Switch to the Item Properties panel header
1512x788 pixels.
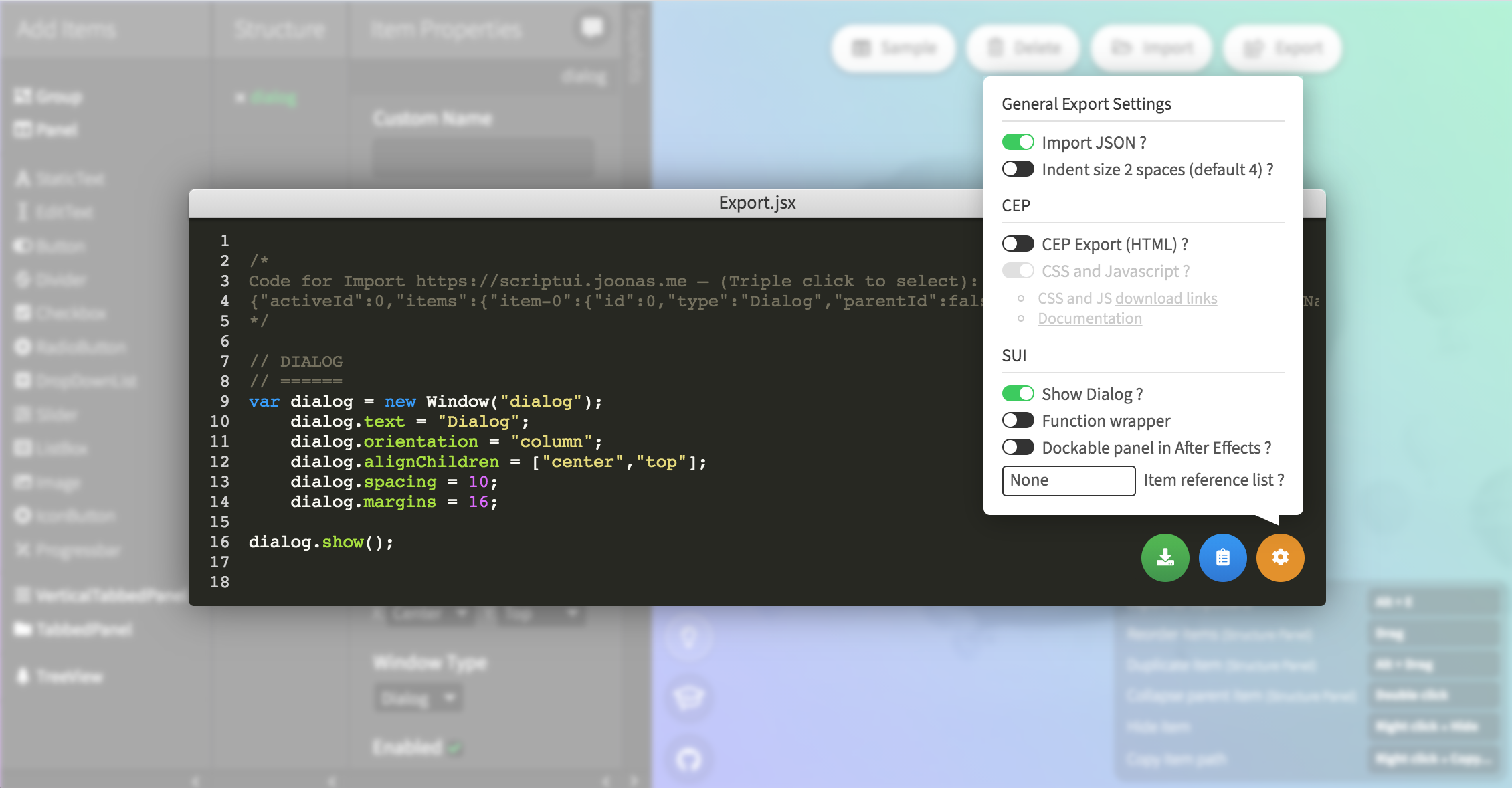tap(446, 29)
